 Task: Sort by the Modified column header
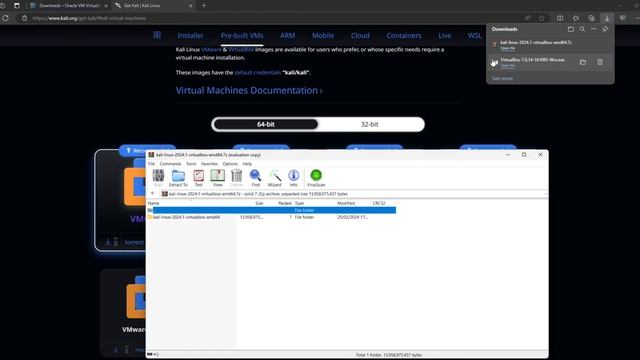(x=346, y=203)
